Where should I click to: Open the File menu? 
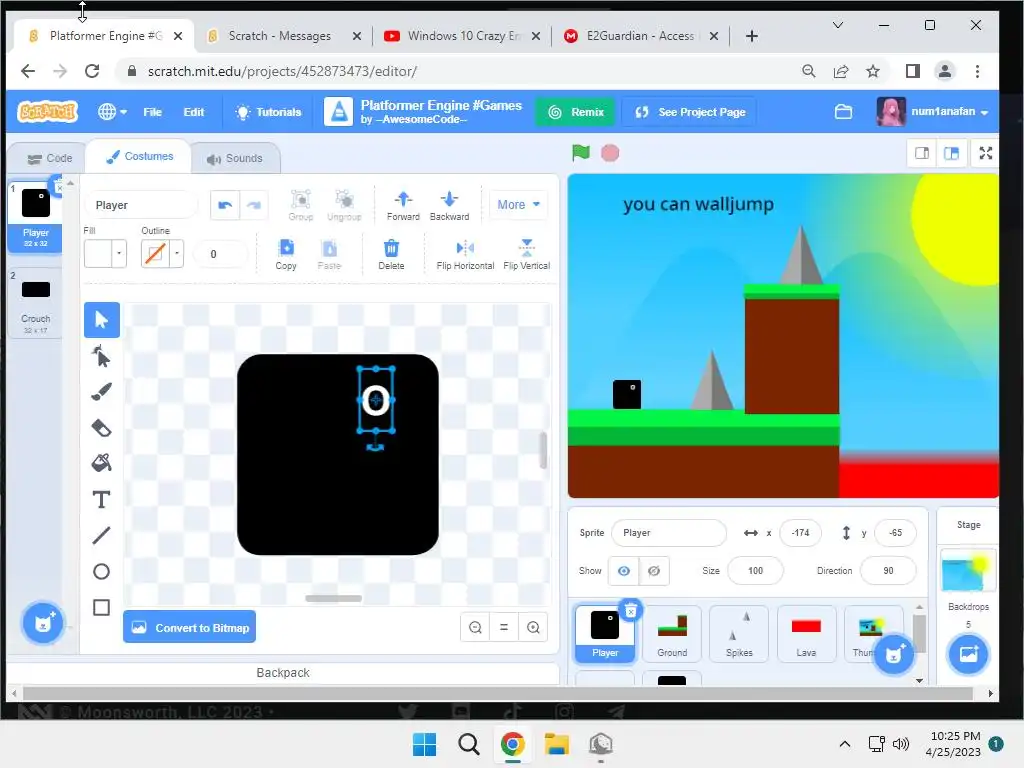[152, 112]
